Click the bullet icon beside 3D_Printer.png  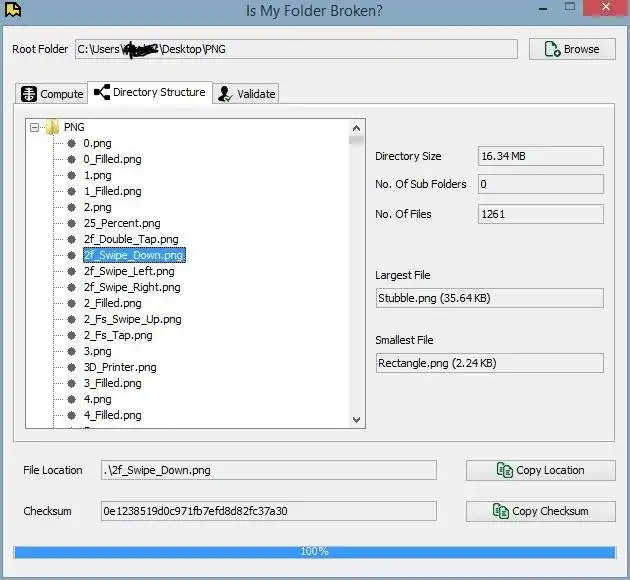click(x=72, y=367)
